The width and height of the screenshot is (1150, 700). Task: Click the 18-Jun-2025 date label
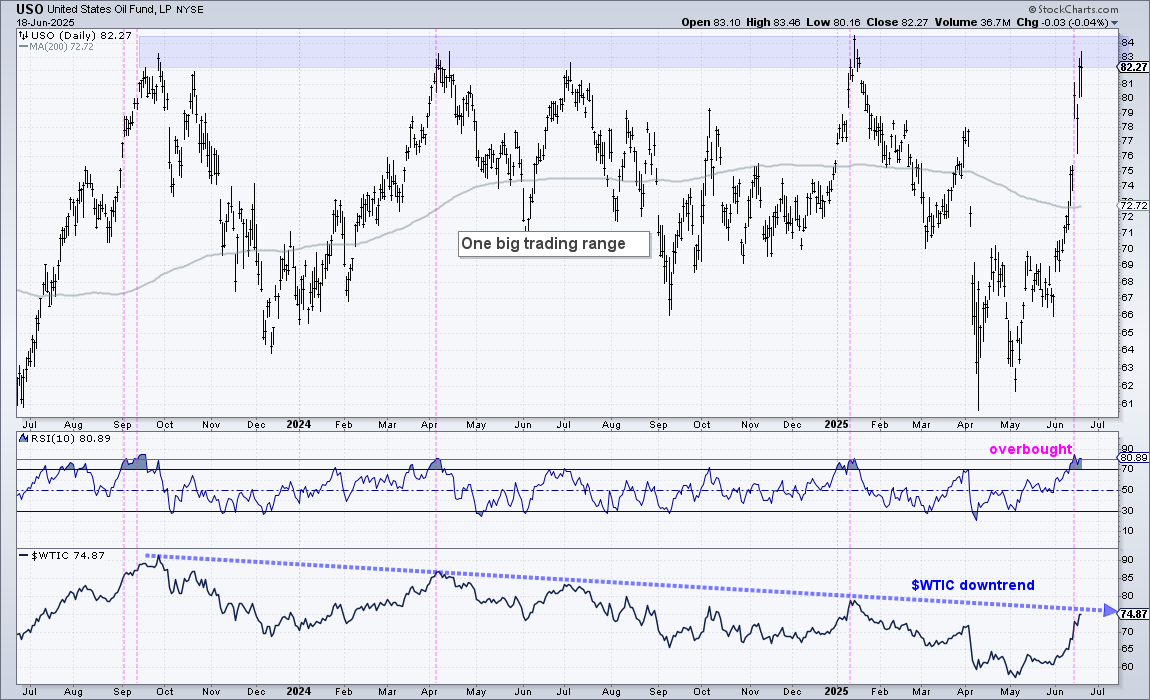click(x=45, y=23)
